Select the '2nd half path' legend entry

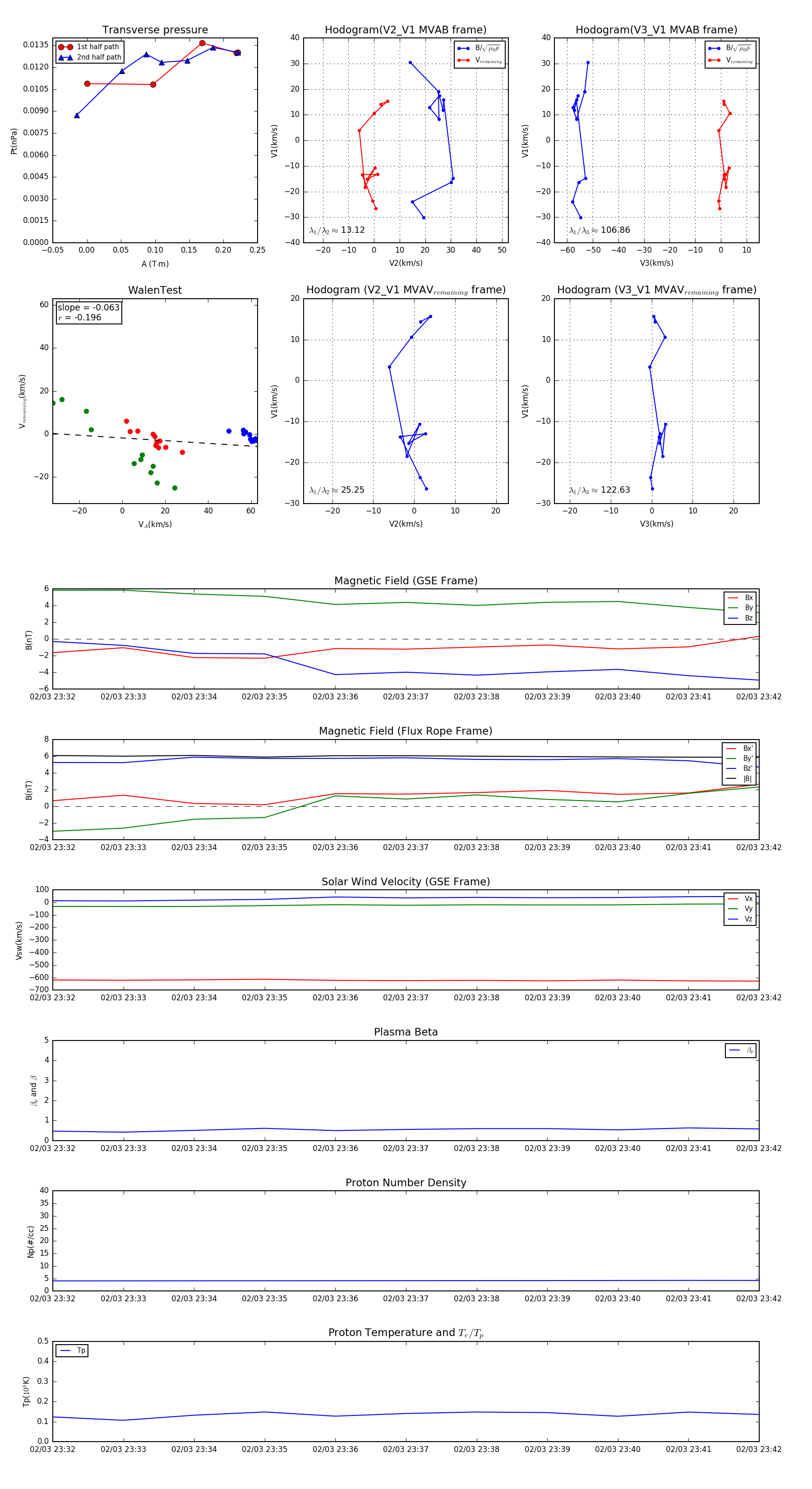click(90, 57)
